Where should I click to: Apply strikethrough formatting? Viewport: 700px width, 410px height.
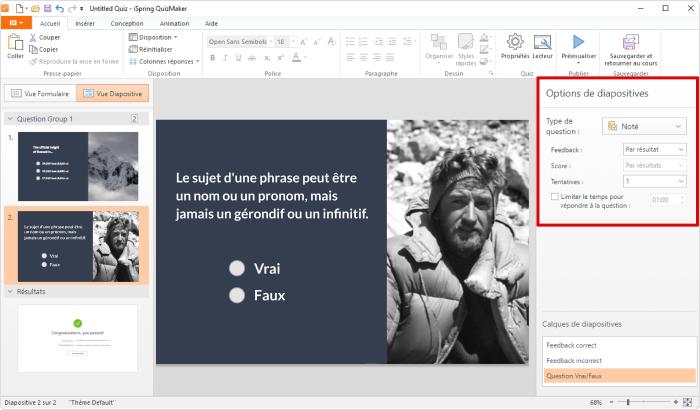252,58
